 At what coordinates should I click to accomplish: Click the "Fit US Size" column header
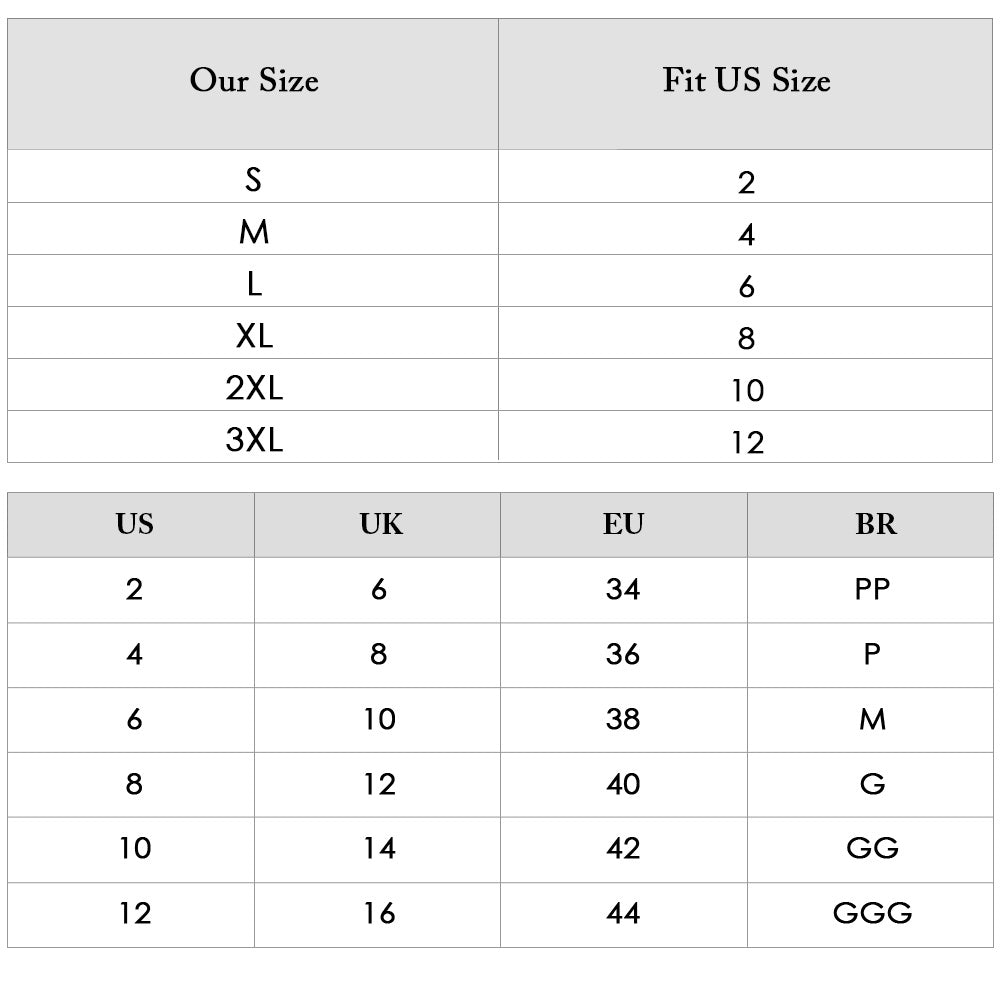coord(746,81)
